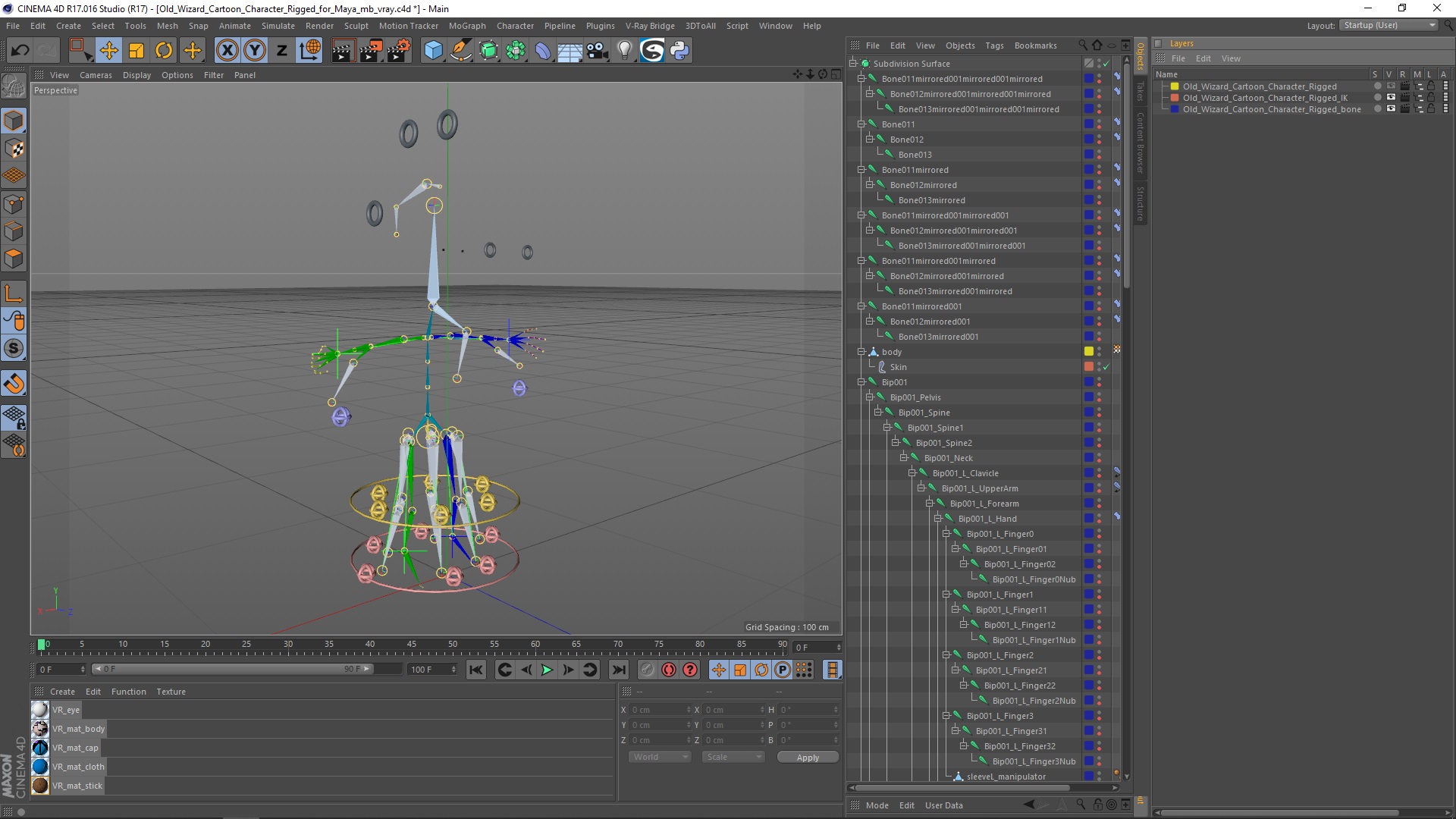
Task: Toggle Skin tag enable checkmark
Action: point(1106,367)
